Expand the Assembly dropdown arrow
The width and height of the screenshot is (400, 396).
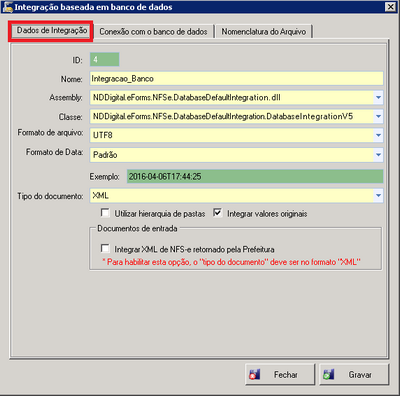coord(378,98)
